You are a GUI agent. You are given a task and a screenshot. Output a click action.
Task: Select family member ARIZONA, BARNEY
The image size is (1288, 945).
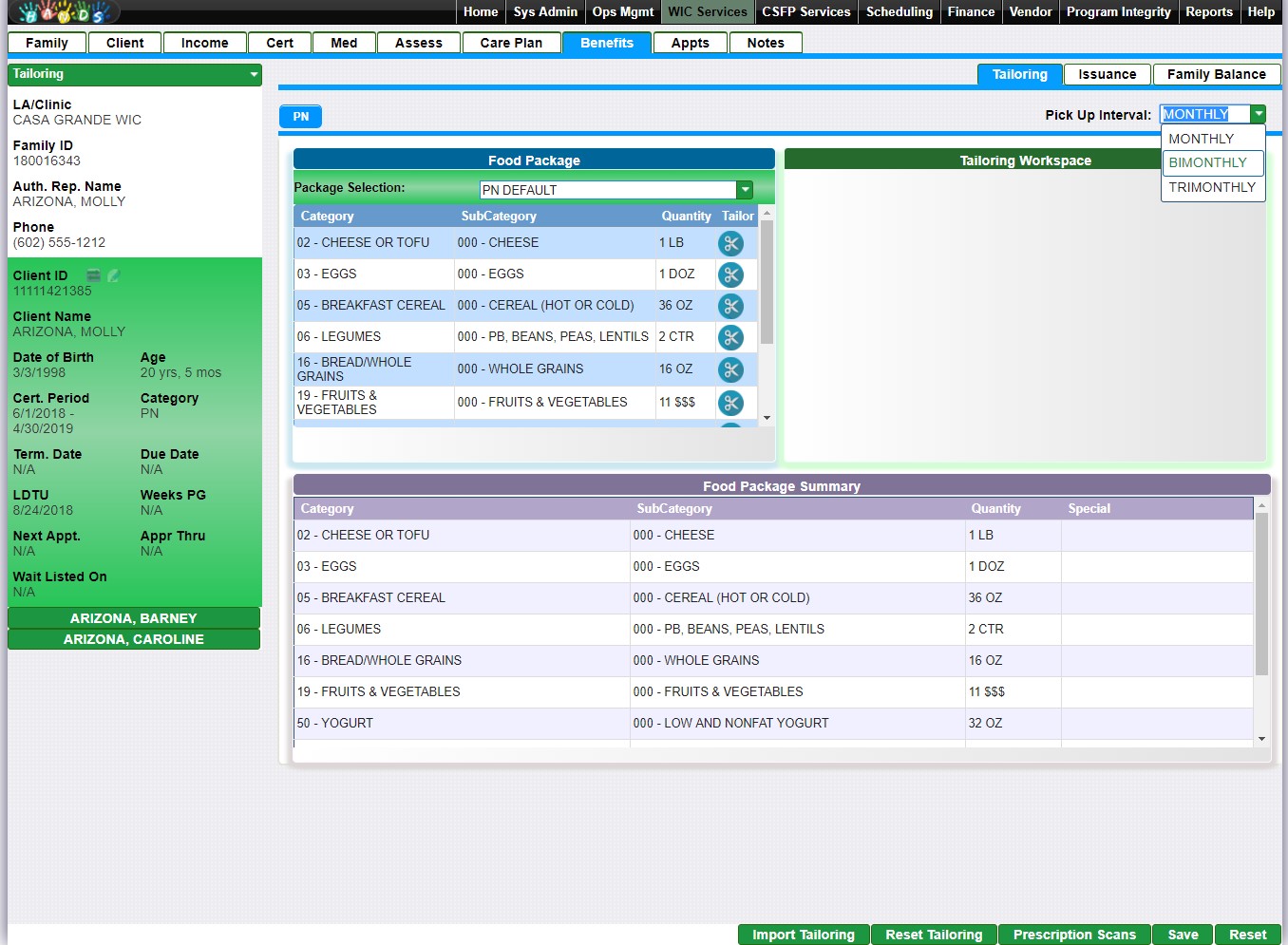[x=134, y=618]
